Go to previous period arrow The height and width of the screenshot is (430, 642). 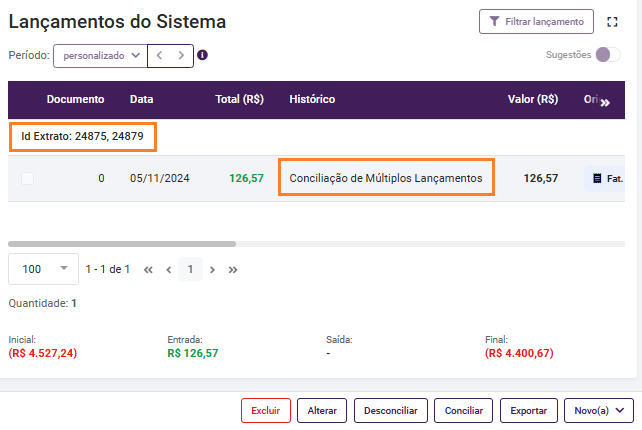[x=161, y=56]
